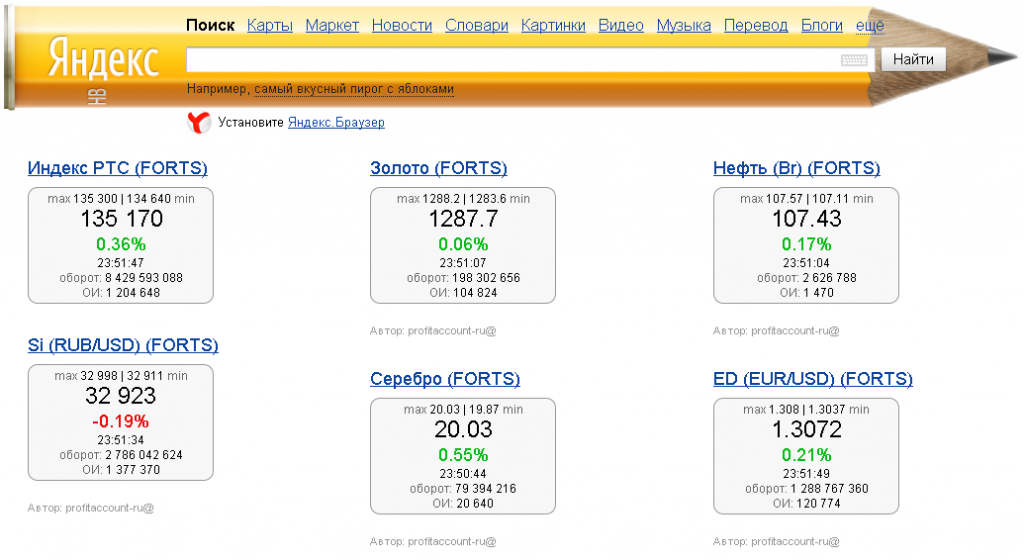Click the RTS index value 135 170
1024x560 pixels.
coord(121,219)
